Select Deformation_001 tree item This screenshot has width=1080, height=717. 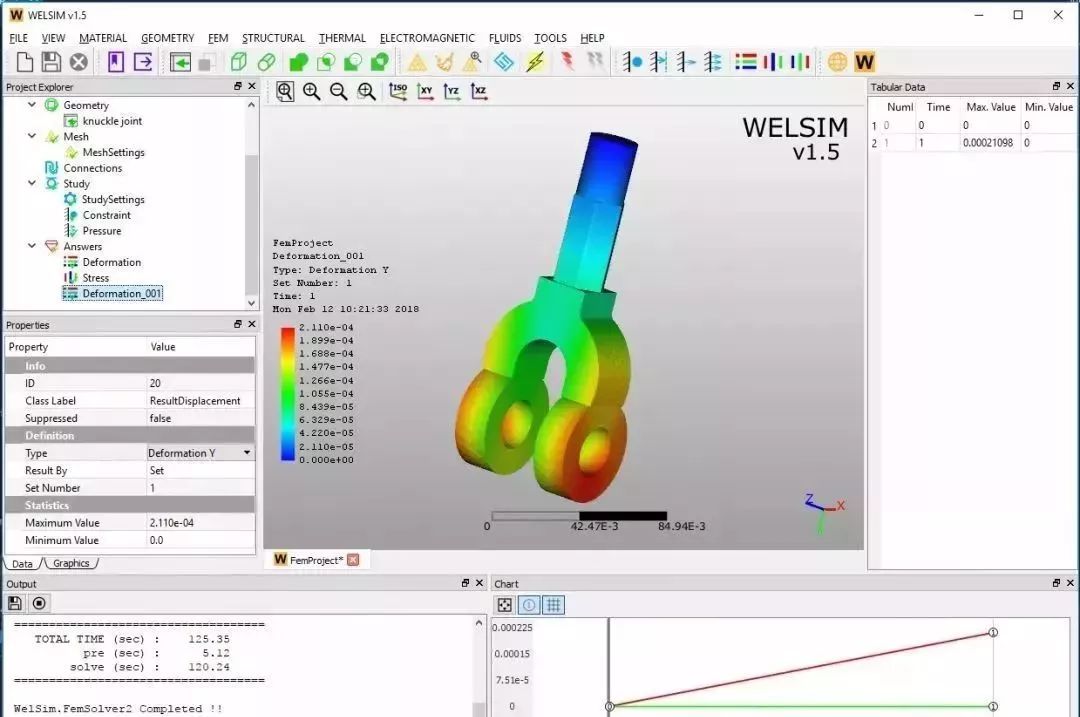122,293
